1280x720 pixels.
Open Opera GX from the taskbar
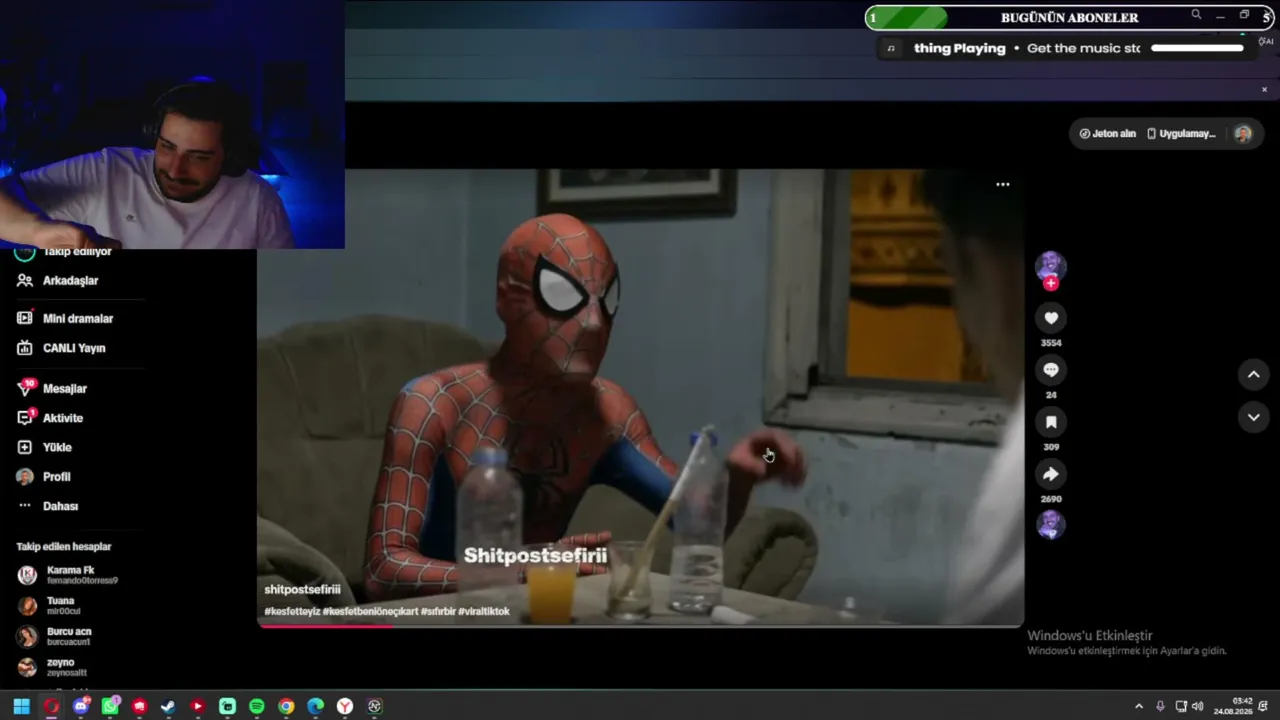pyautogui.click(x=51, y=707)
